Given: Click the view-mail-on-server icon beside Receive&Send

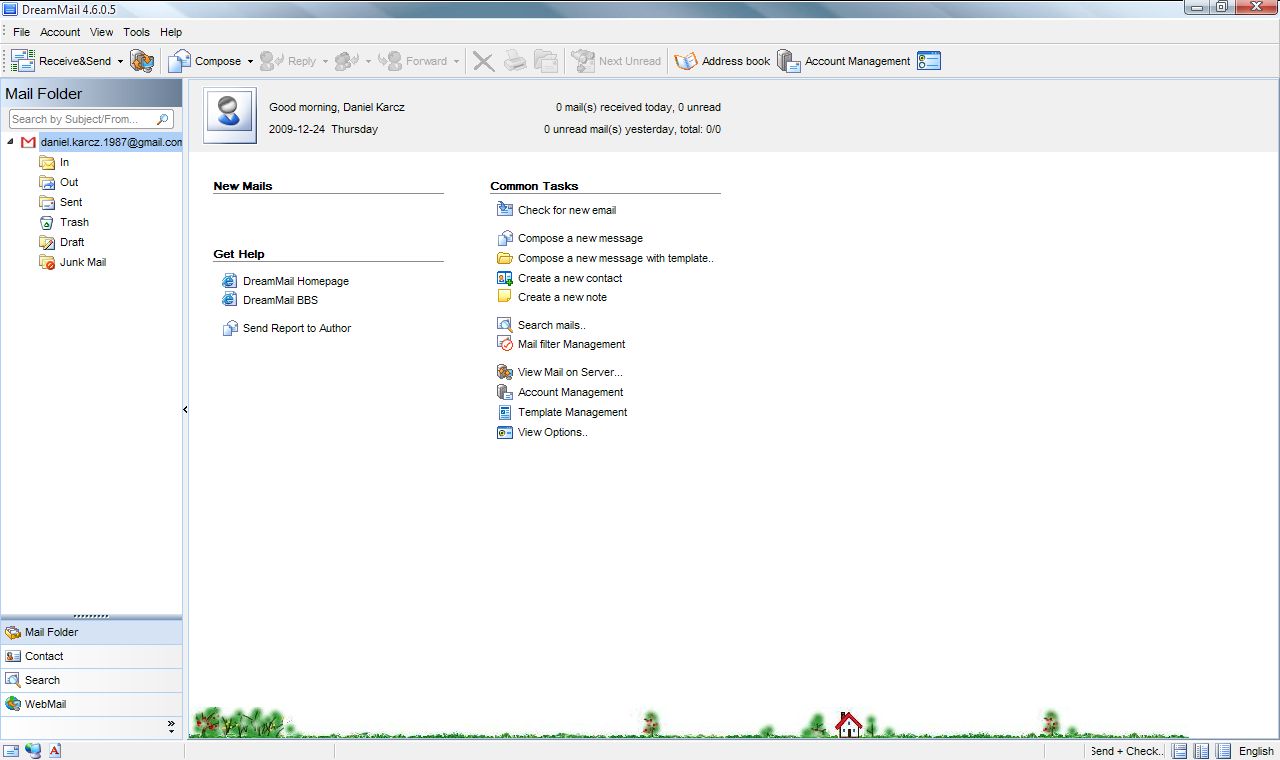Looking at the screenshot, I should [142, 61].
